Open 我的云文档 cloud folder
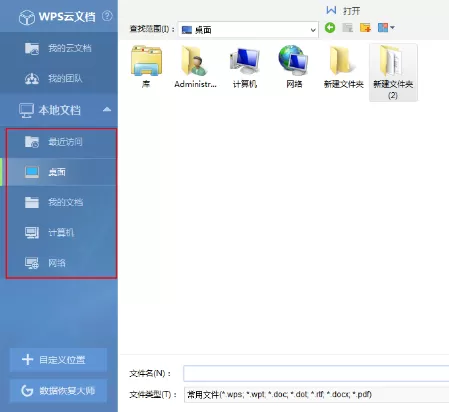449x412 pixels. (59, 48)
